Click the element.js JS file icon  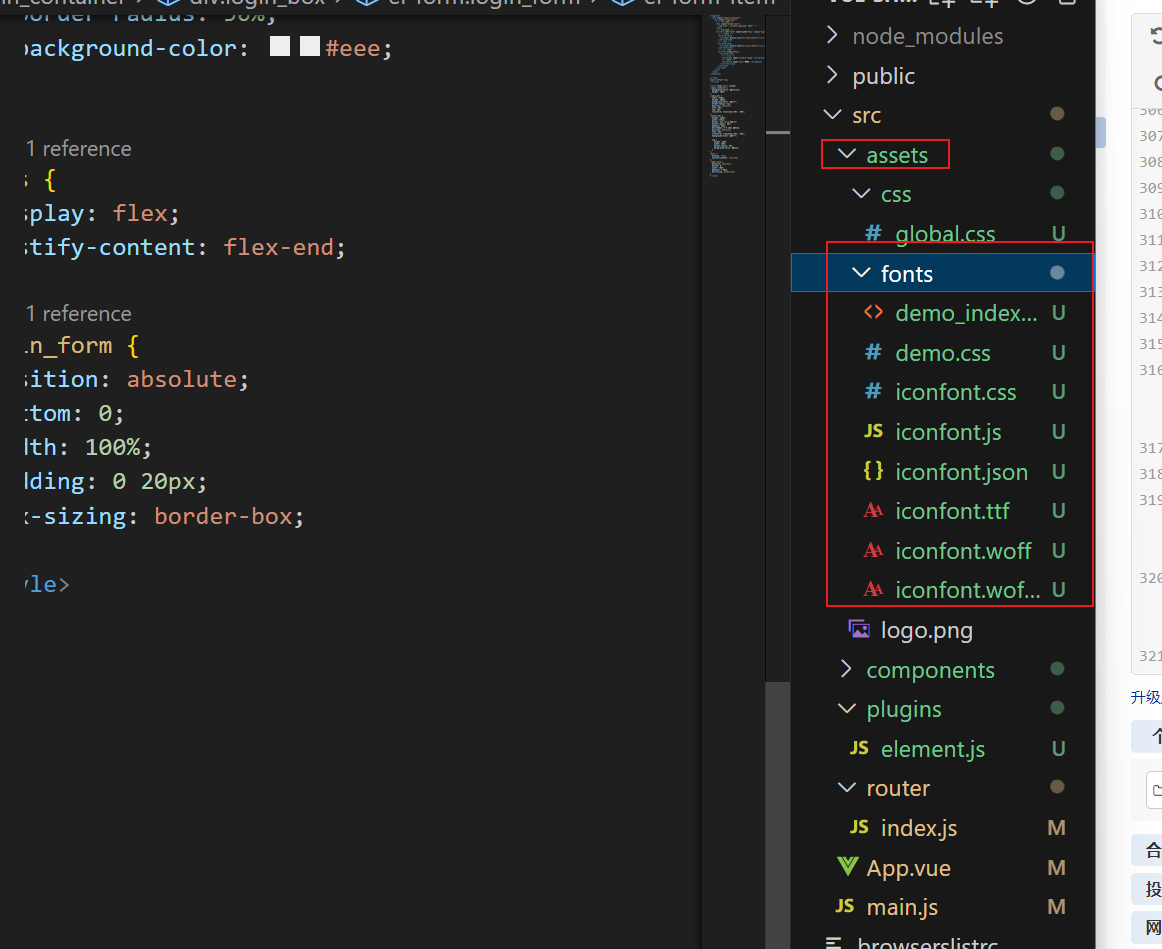click(x=859, y=748)
